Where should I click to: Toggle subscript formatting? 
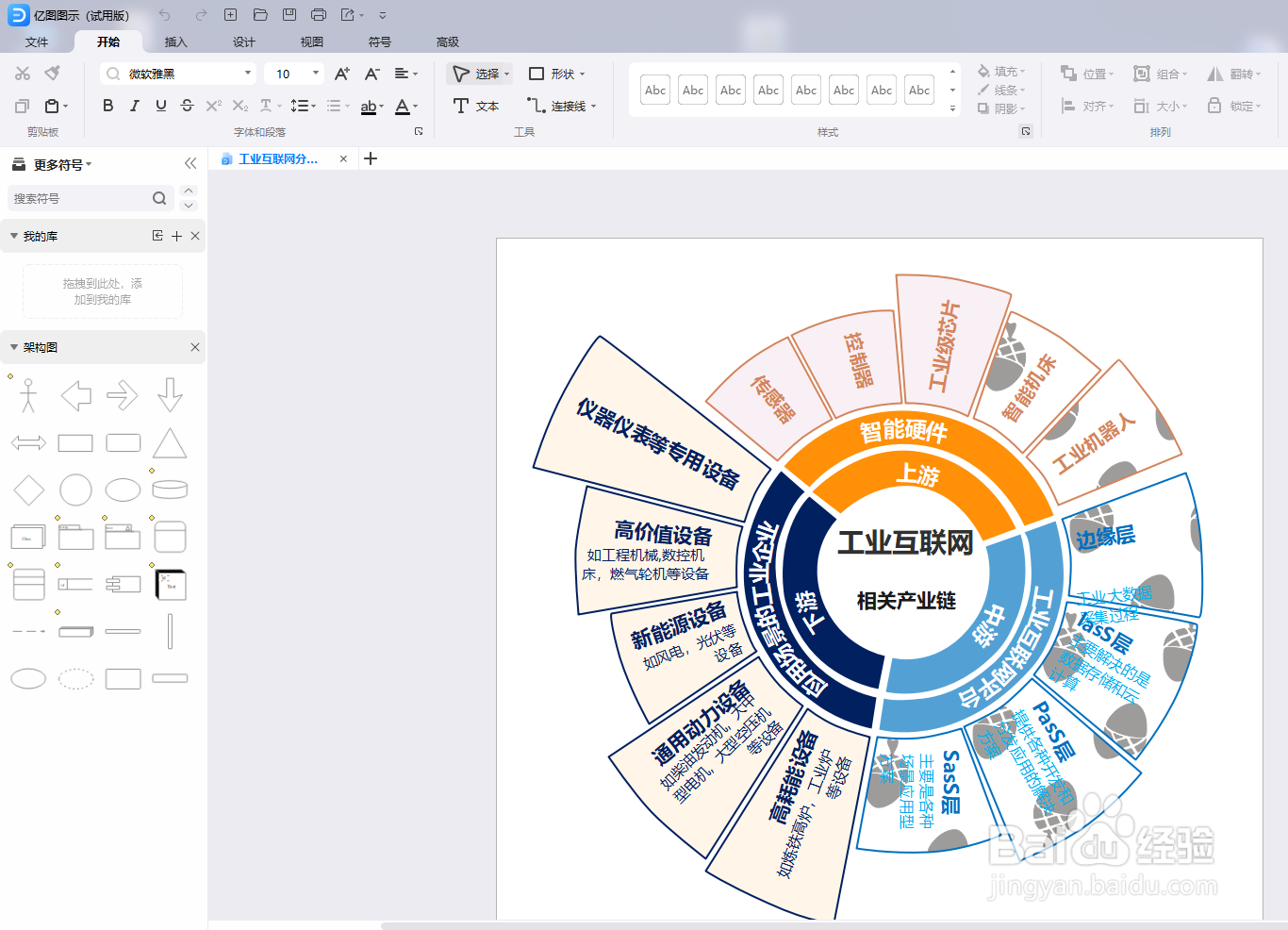[x=240, y=106]
